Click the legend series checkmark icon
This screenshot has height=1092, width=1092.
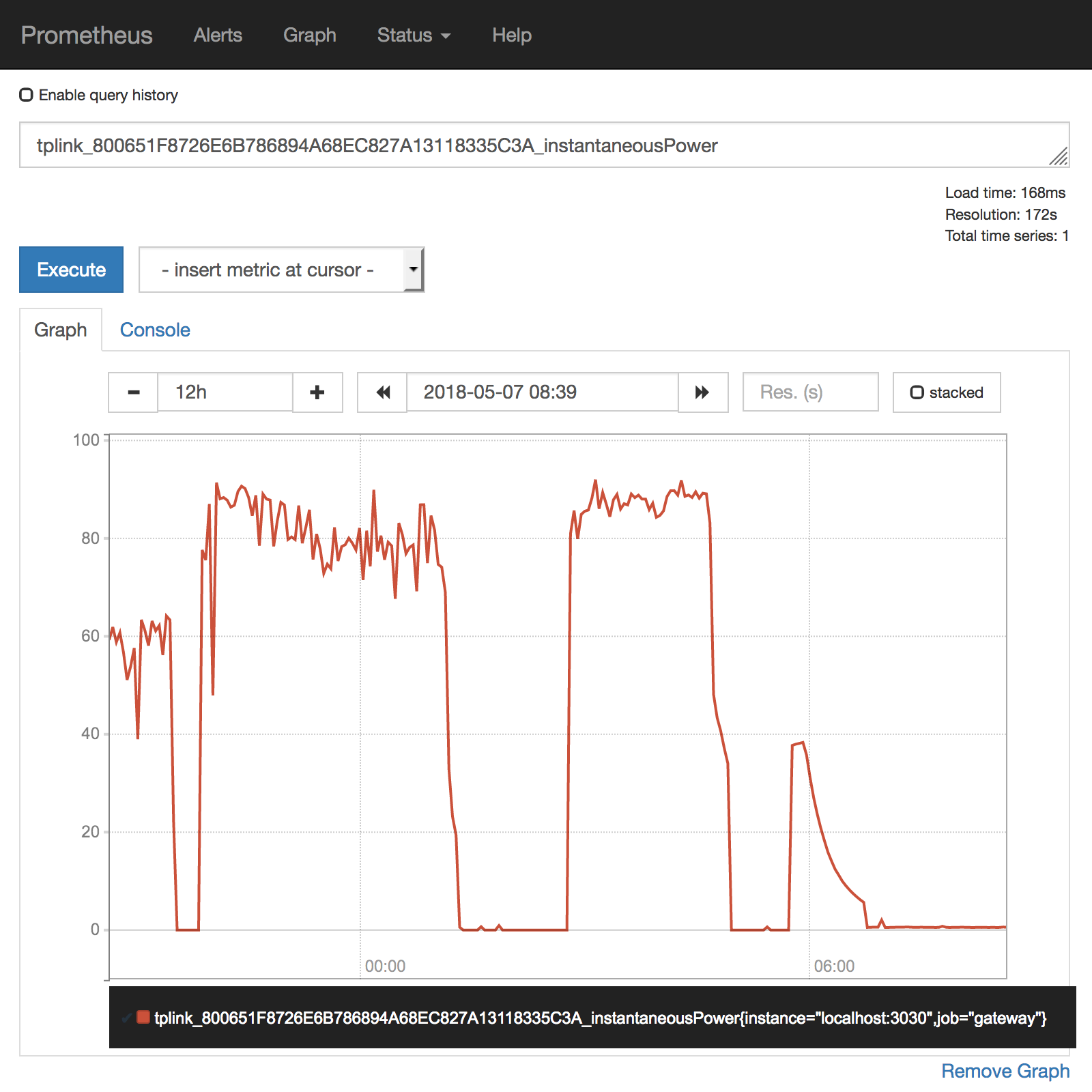(x=127, y=1018)
